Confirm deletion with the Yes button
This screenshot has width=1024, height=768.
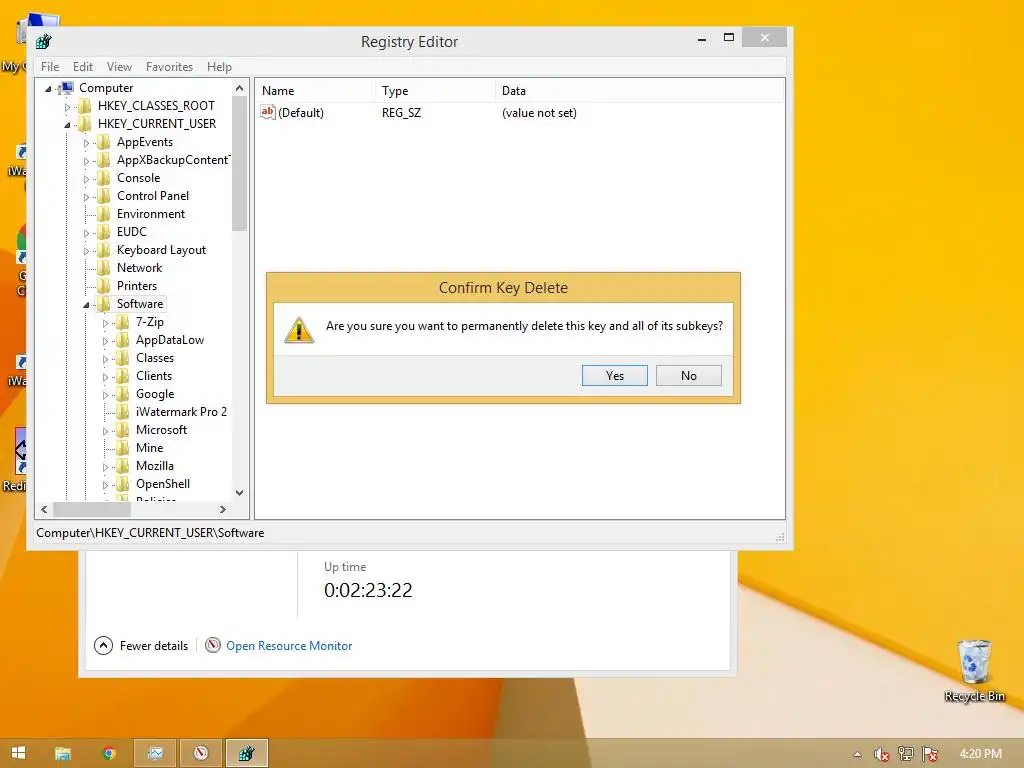click(x=615, y=376)
